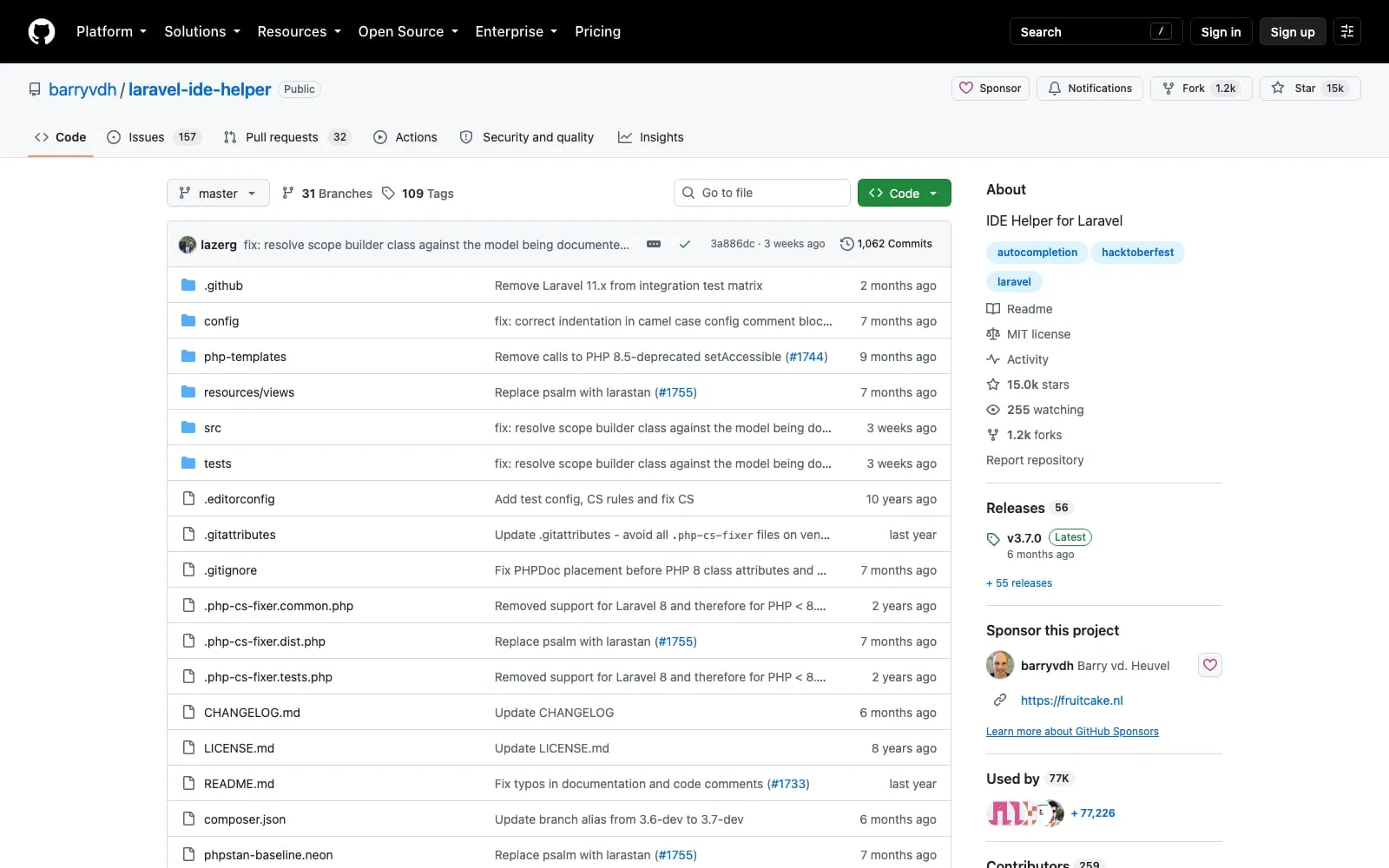Open the green Code dropdown button
Image resolution: width=1389 pixels, height=868 pixels.
coord(904,193)
